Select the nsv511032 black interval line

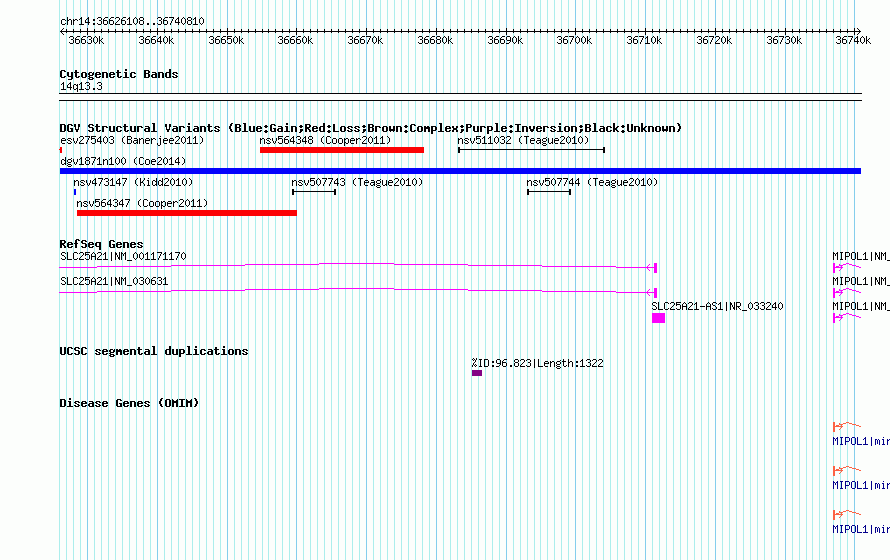[x=531, y=150]
